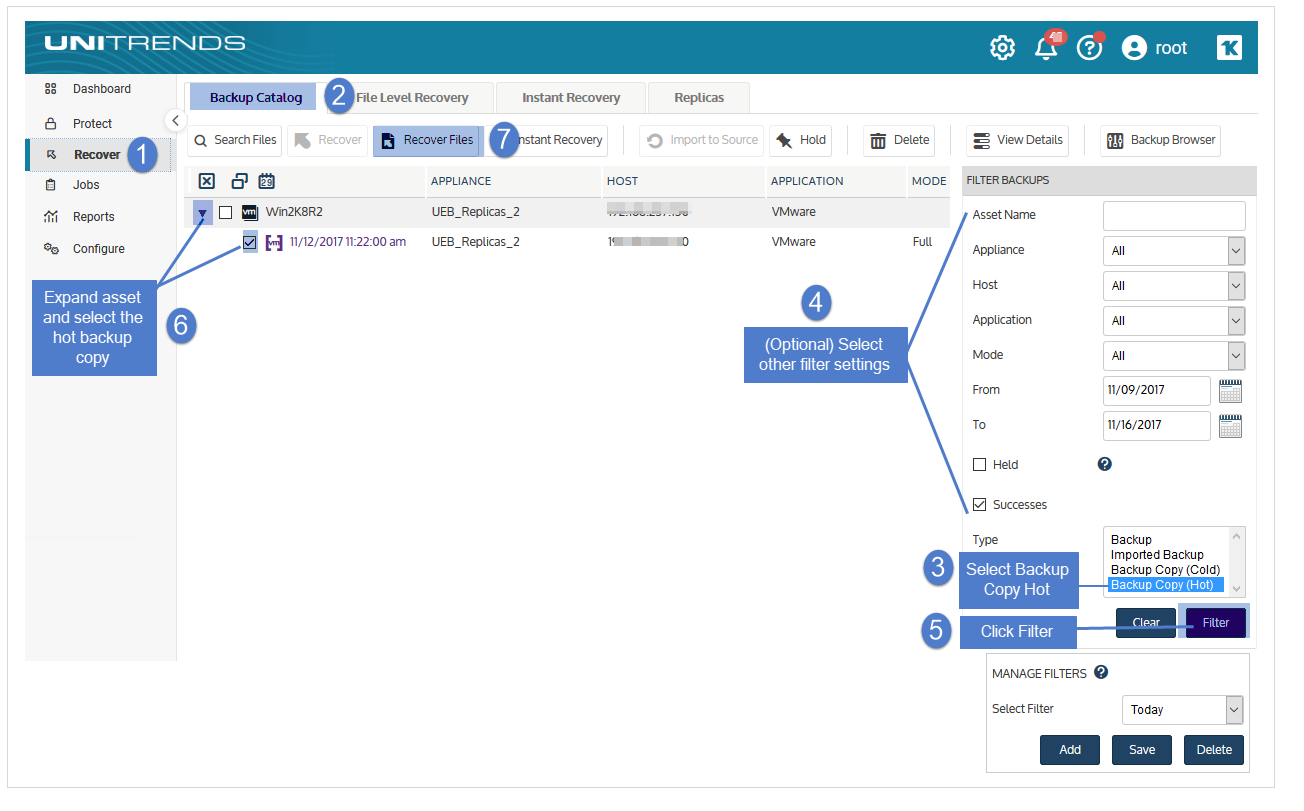The width and height of the screenshot is (1304, 811).
Task: Click the deselect all icon in table header
Action: click(206, 181)
